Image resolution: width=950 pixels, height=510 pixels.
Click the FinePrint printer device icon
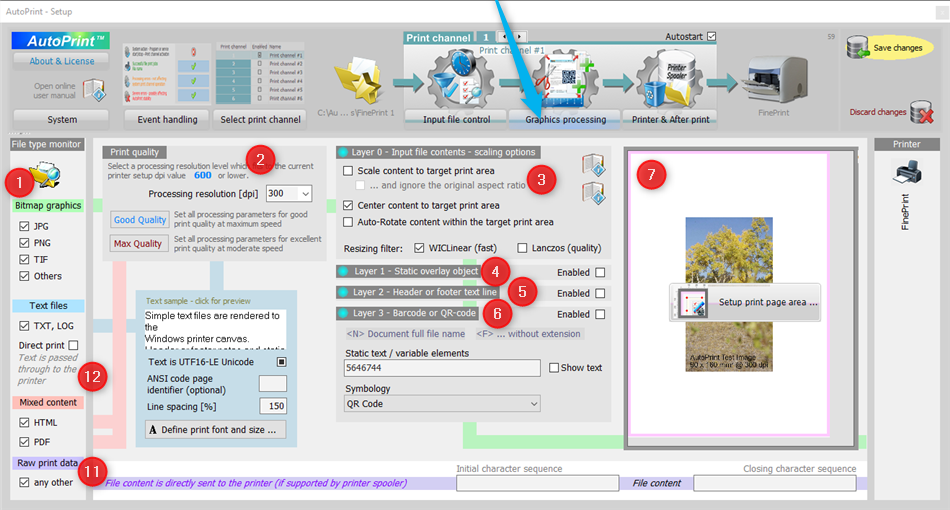click(x=774, y=80)
